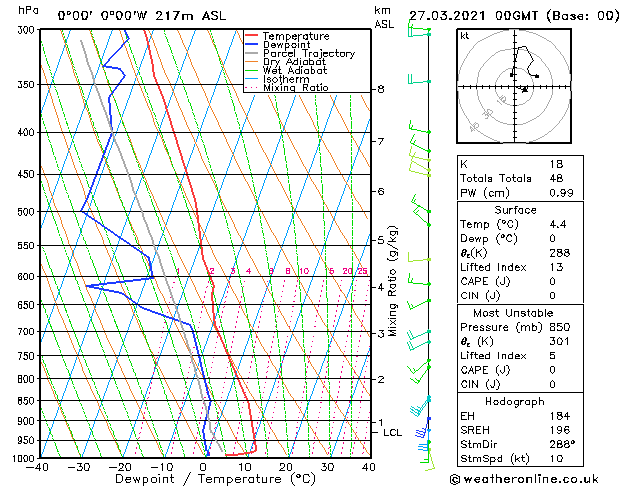Click the 8 km altitude axis label

tap(381, 89)
